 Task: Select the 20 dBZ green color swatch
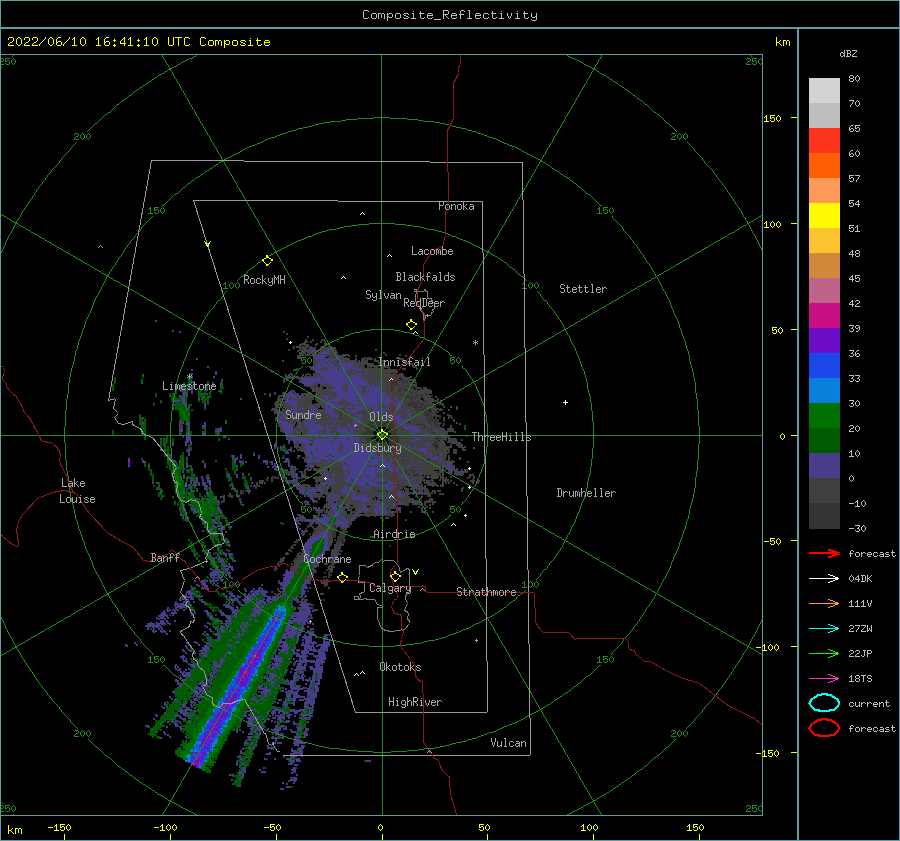tap(824, 441)
